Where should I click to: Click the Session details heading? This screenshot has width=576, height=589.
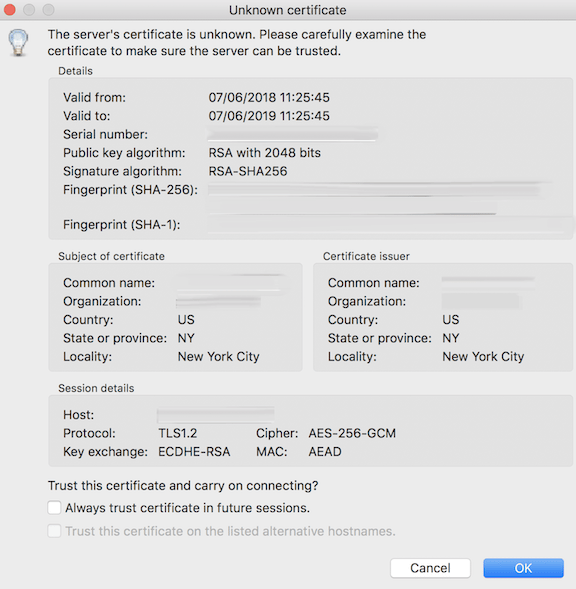[96, 388]
